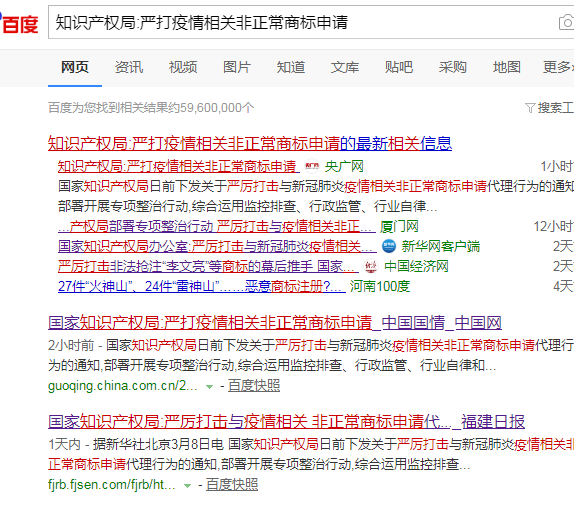Screen dimensions: 574x511
Task: Switch to the 视频 tab
Action: (183, 67)
